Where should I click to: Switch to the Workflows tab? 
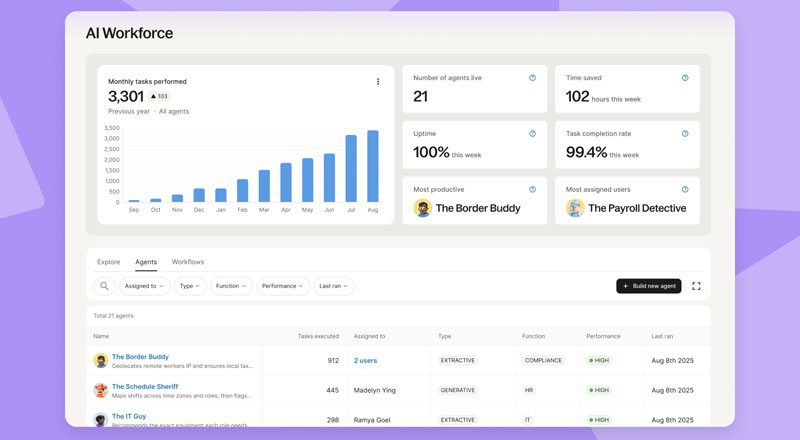point(188,262)
